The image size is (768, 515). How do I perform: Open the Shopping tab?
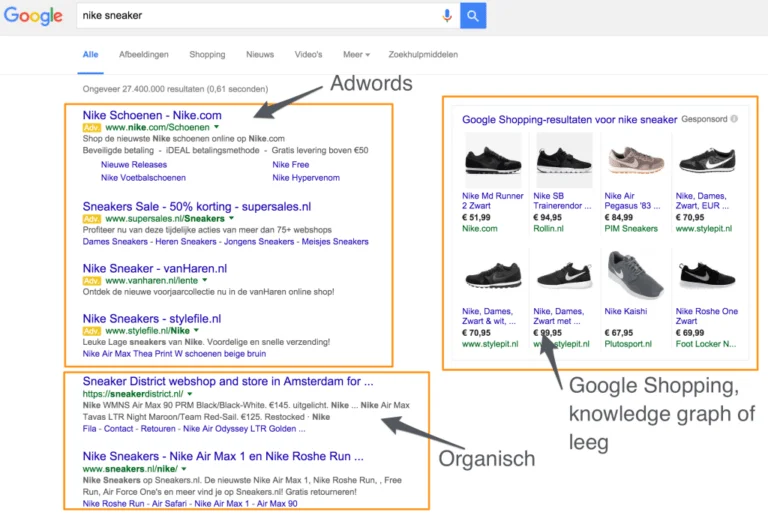pyautogui.click(x=207, y=54)
